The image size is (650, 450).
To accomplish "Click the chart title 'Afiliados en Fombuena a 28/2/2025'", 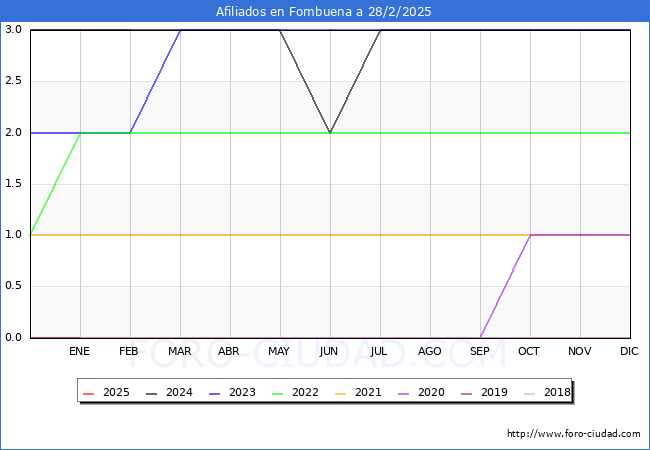I will 323,12.
